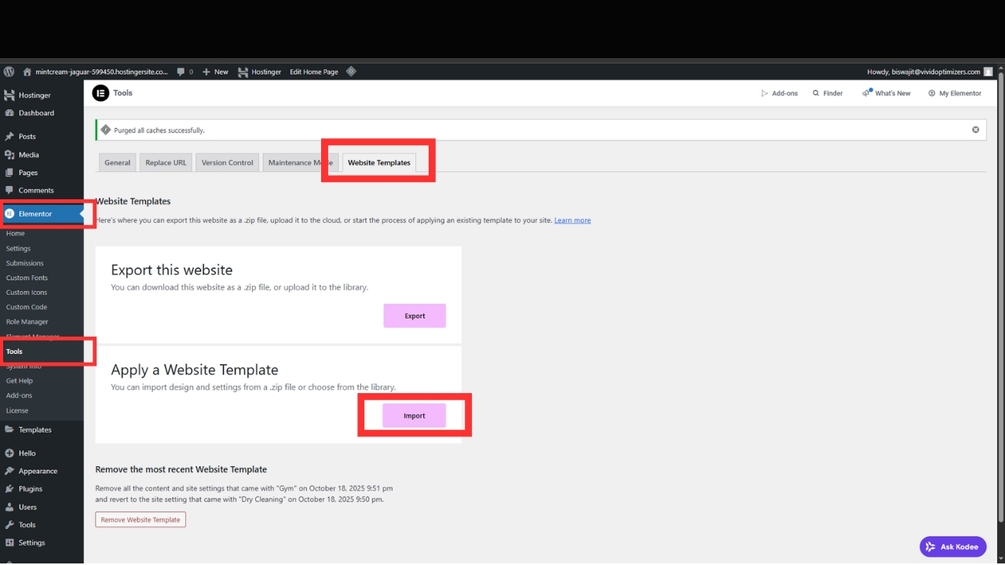Click the Import button
This screenshot has height=565, width=1005.
pos(414,416)
